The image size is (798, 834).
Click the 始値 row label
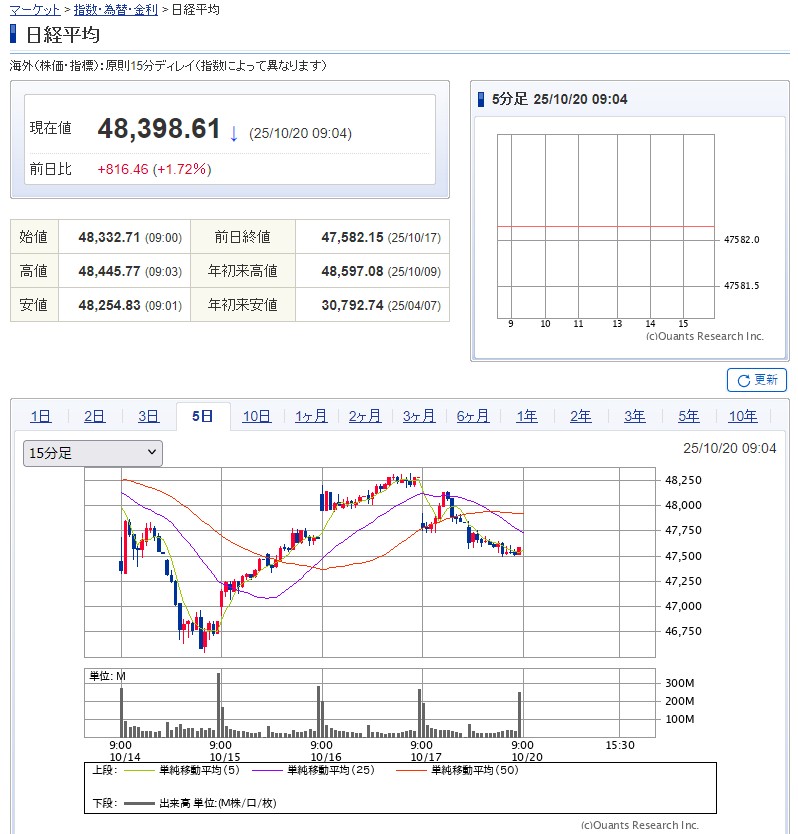(x=34, y=237)
